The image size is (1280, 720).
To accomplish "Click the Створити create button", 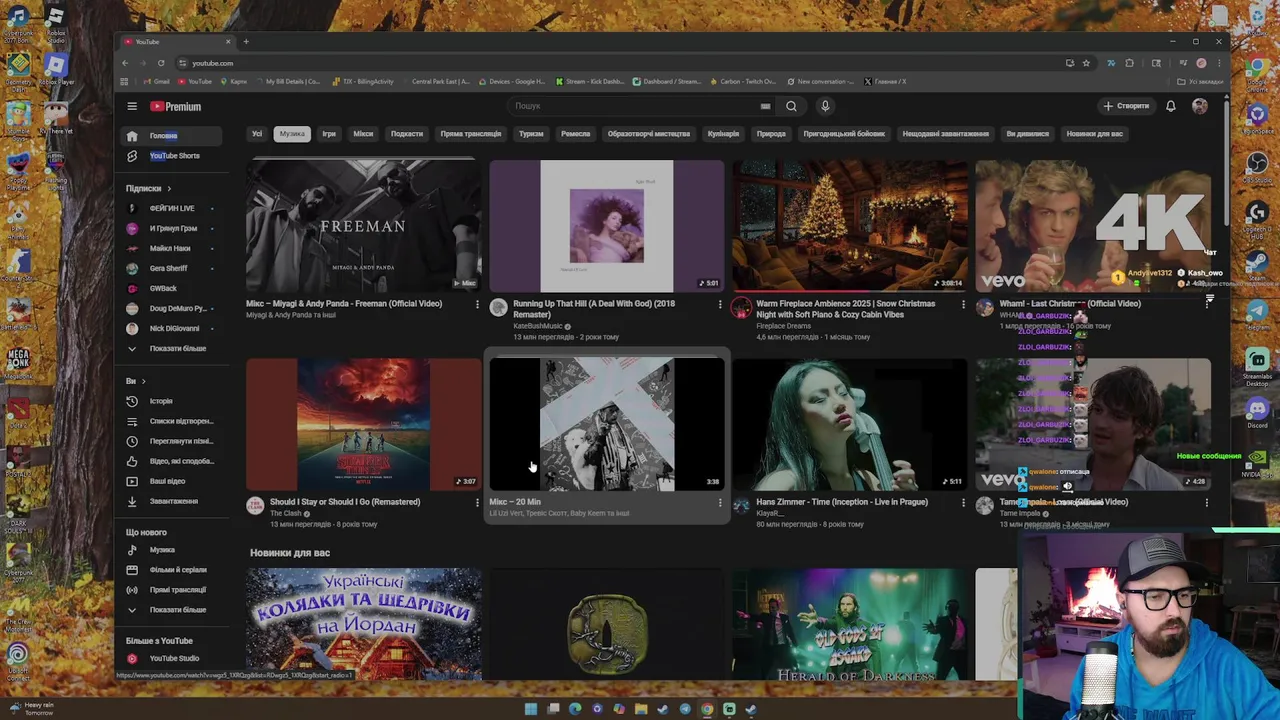I will (x=1127, y=106).
